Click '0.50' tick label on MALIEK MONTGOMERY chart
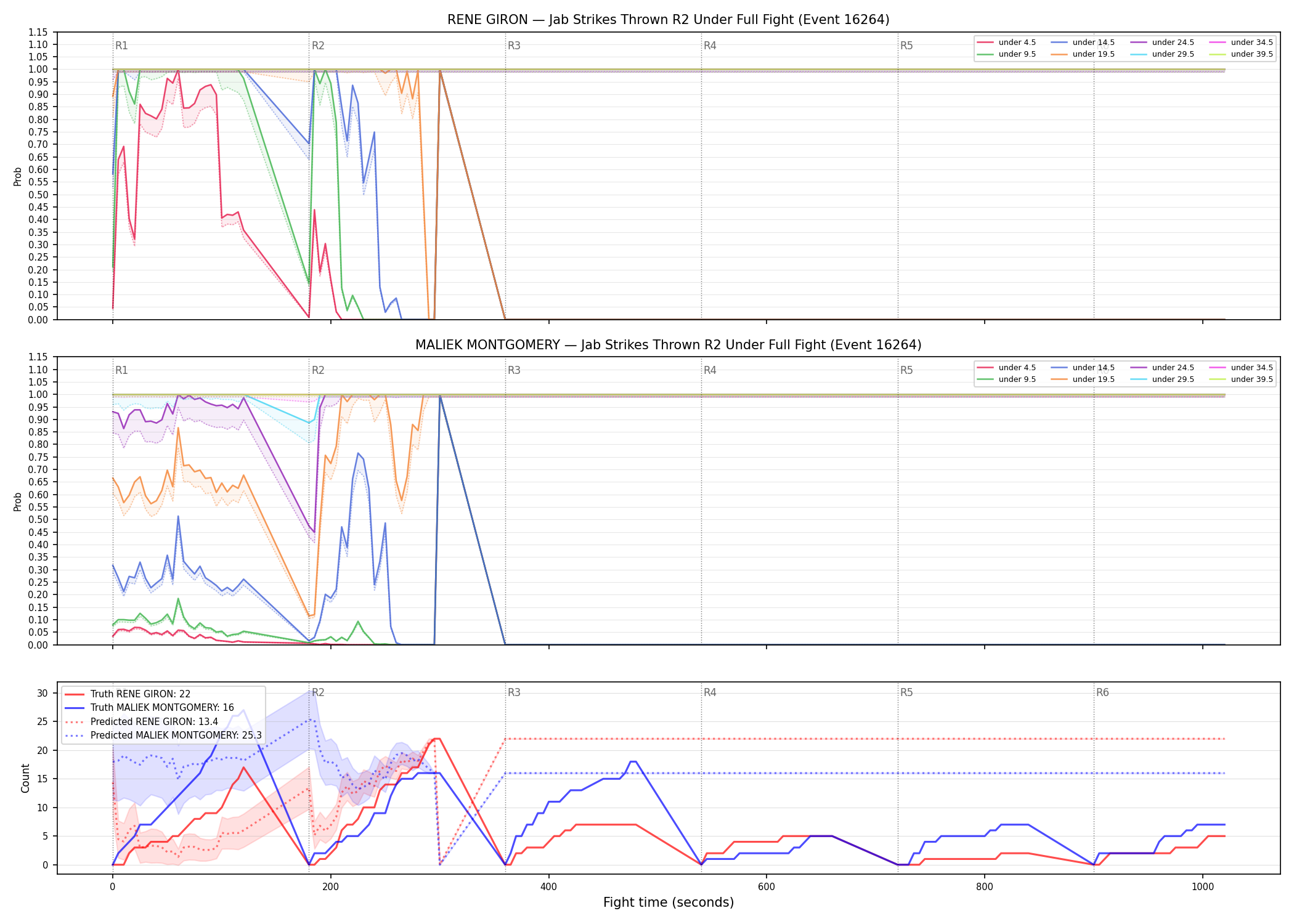Screen dimensions: 1294x924 point(38,520)
